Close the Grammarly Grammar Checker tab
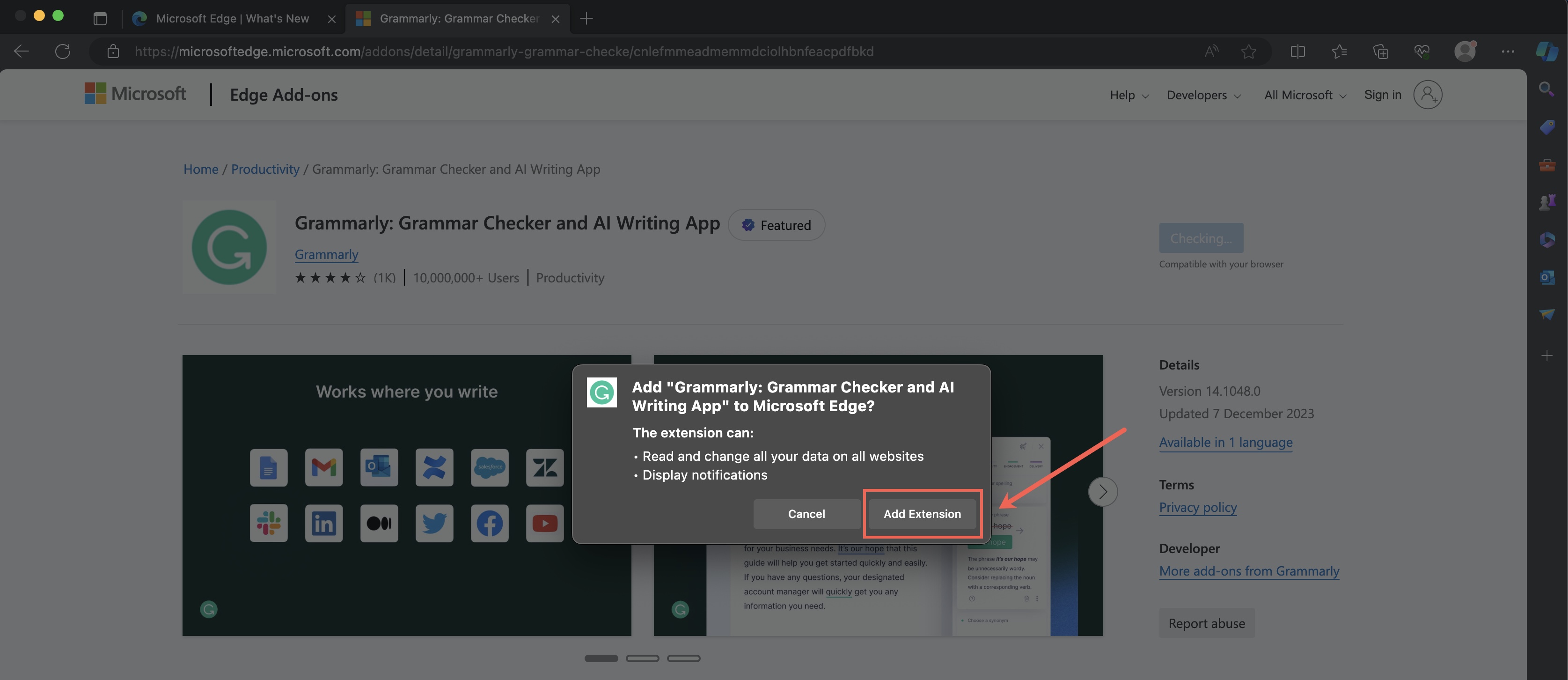Viewport: 1568px width, 680px height. (555, 19)
